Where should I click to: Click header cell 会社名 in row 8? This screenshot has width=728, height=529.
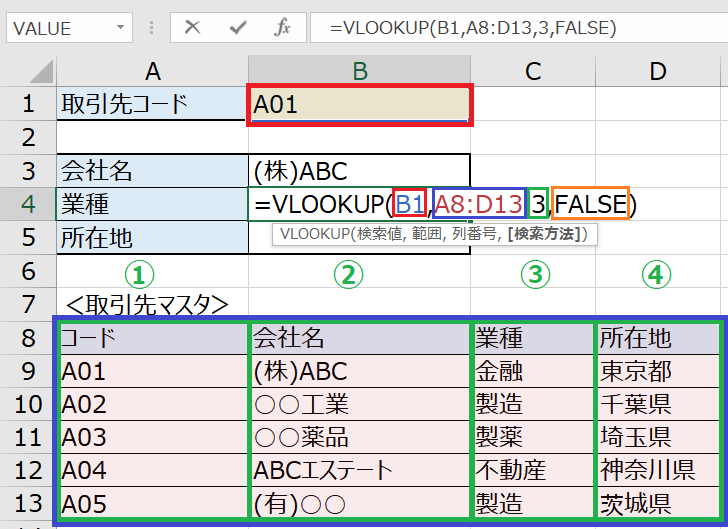pyautogui.click(x=360, y=338)
